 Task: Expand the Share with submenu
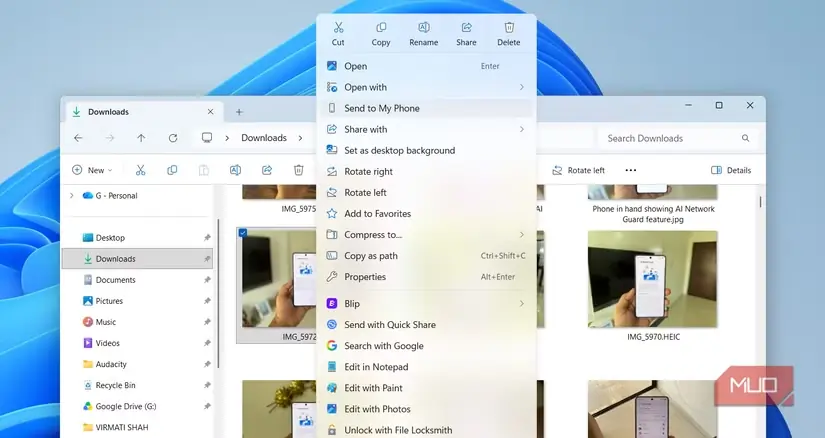[x=426, y=129]
